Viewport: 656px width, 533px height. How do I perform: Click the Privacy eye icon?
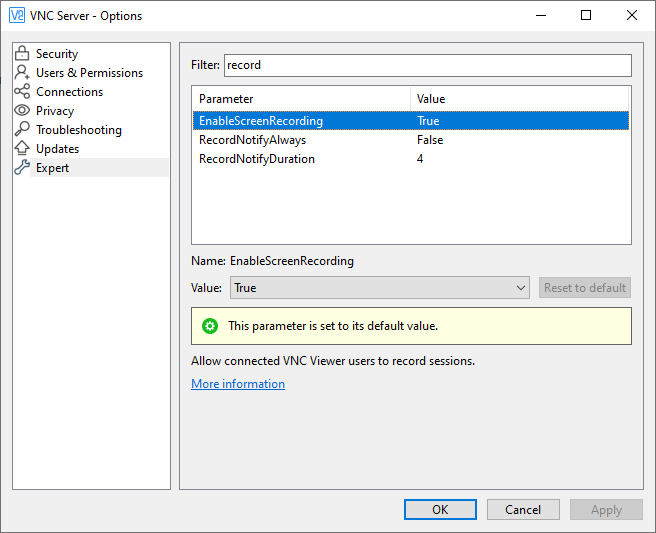tap(22, 110)
